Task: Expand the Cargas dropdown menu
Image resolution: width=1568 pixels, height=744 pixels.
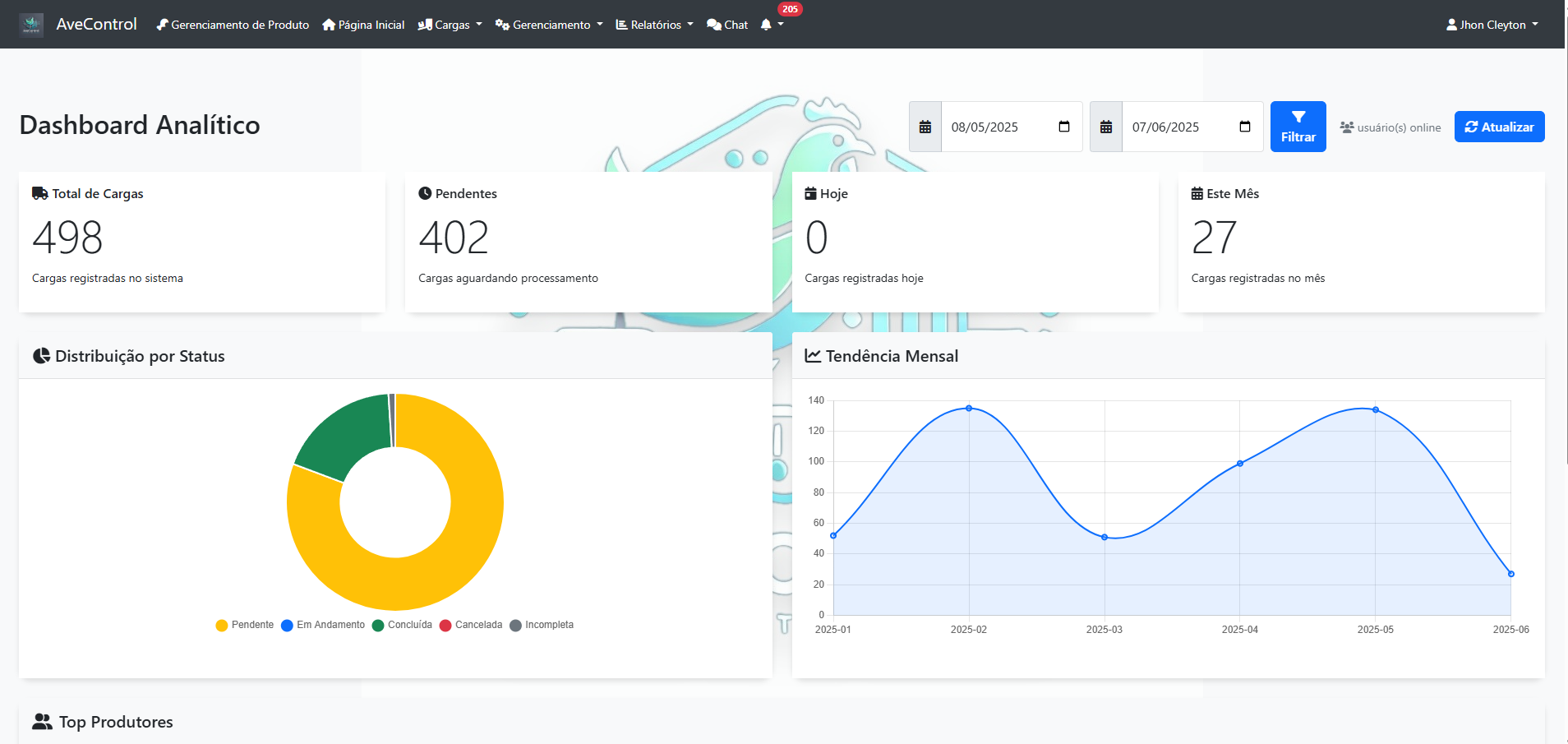Action: pyautogui.click(x=450, y=25)
